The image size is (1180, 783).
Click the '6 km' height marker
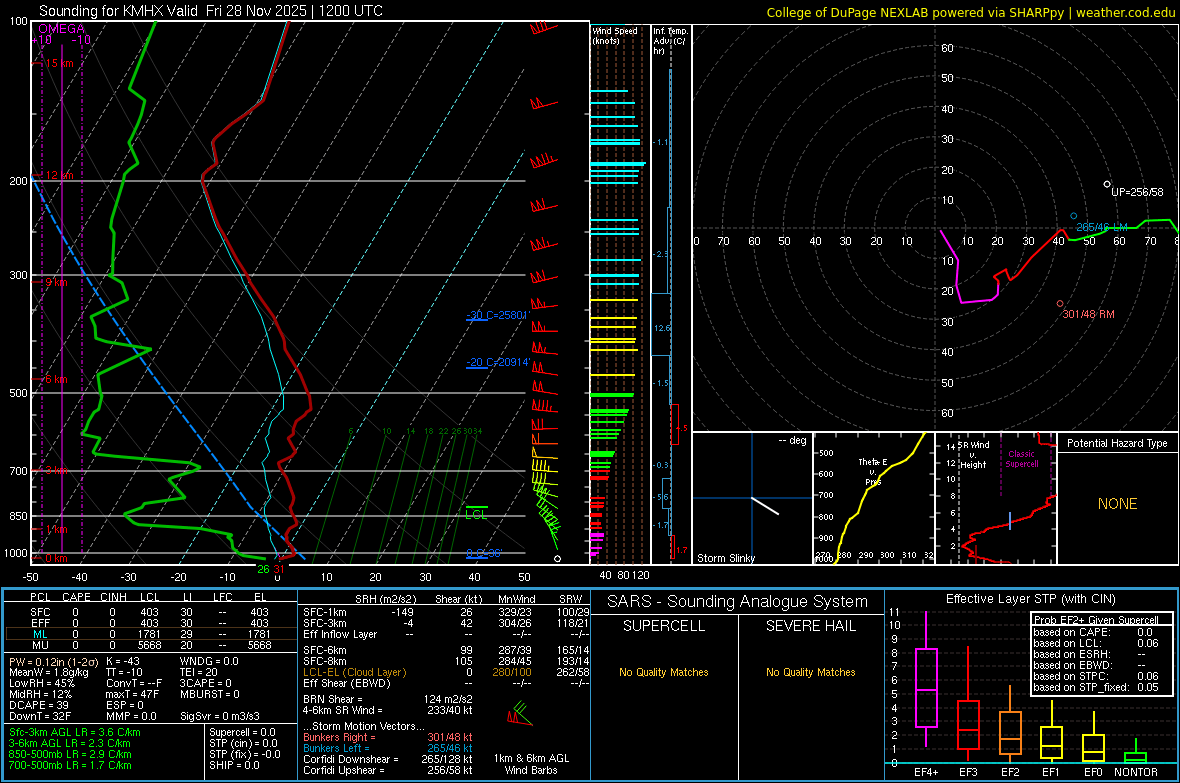(x=56, y=379)
